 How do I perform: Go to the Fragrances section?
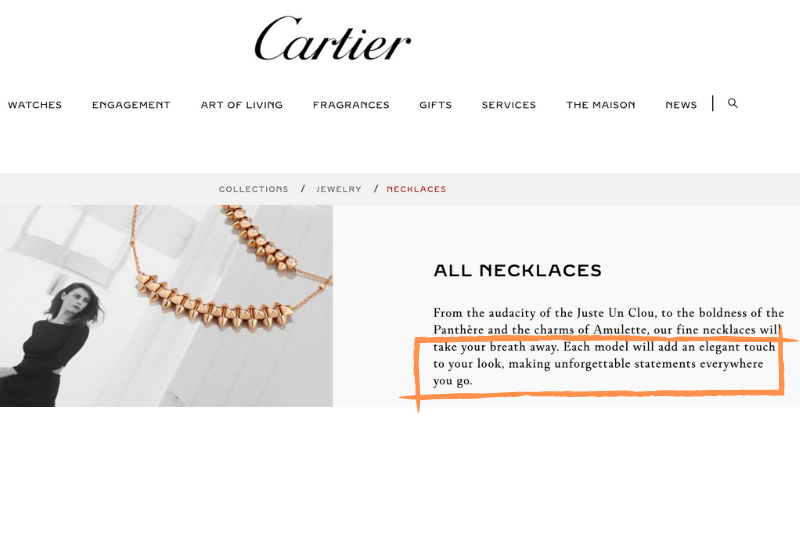pos(351,105)
